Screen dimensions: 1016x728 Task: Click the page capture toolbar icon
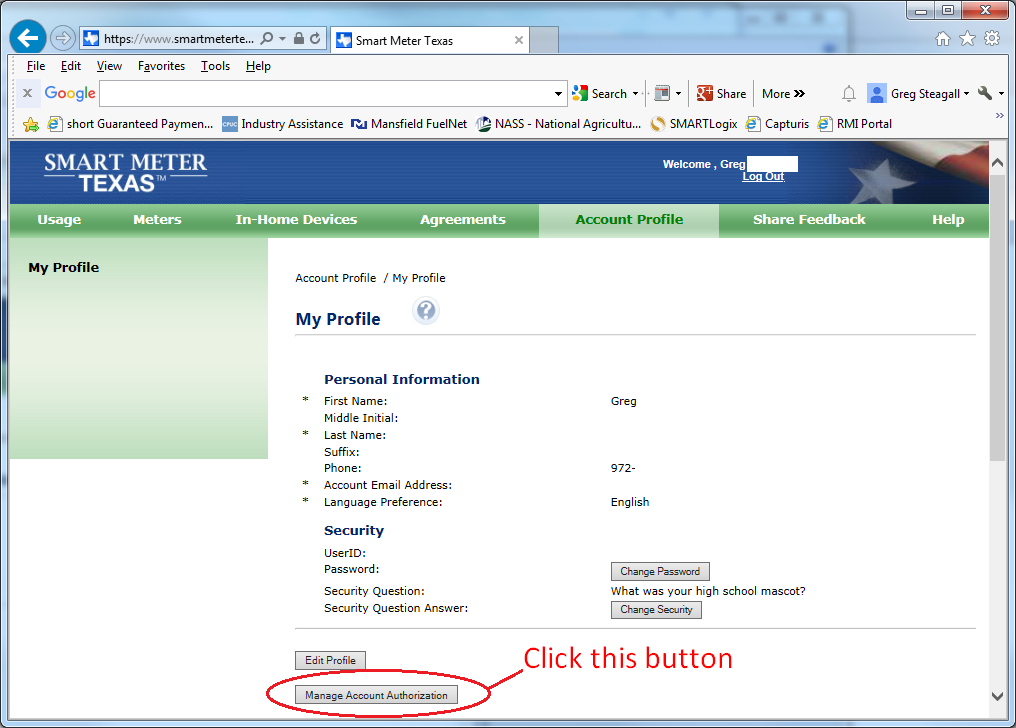pos(662,93)
